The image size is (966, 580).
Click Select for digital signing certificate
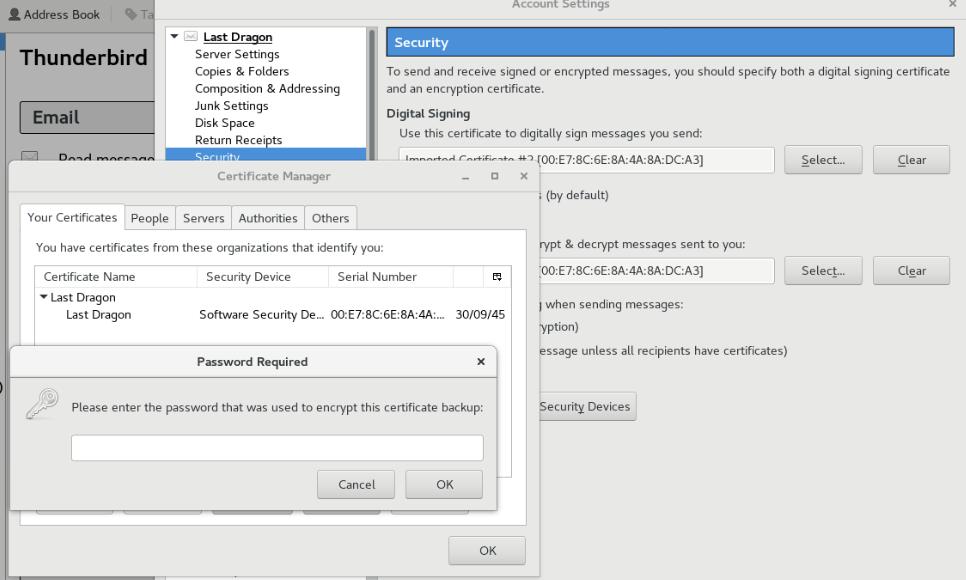pyautogui.click(x=822, y=160)
